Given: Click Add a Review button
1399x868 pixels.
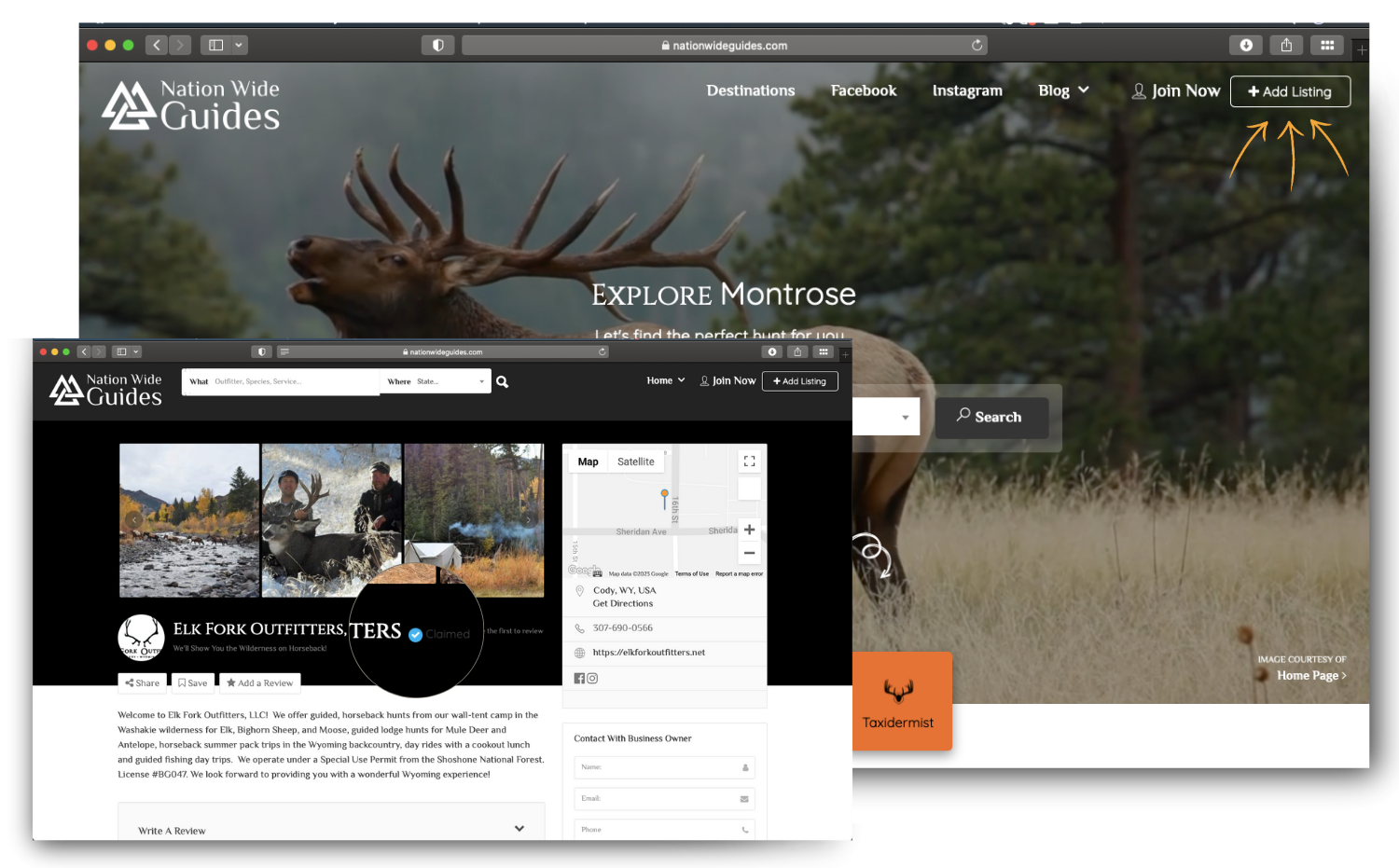Looking at the screenshot, I should point(260,682).
